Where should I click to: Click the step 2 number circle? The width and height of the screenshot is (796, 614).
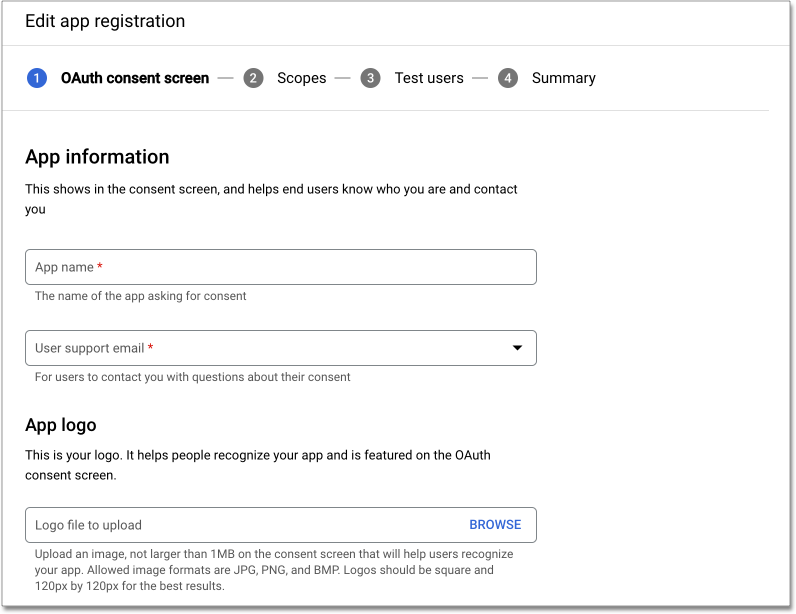(253, 78)
